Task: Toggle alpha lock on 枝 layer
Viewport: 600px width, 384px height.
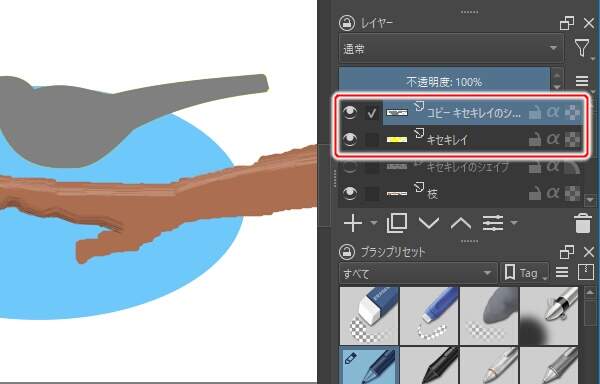Action: tap(572, 193)
